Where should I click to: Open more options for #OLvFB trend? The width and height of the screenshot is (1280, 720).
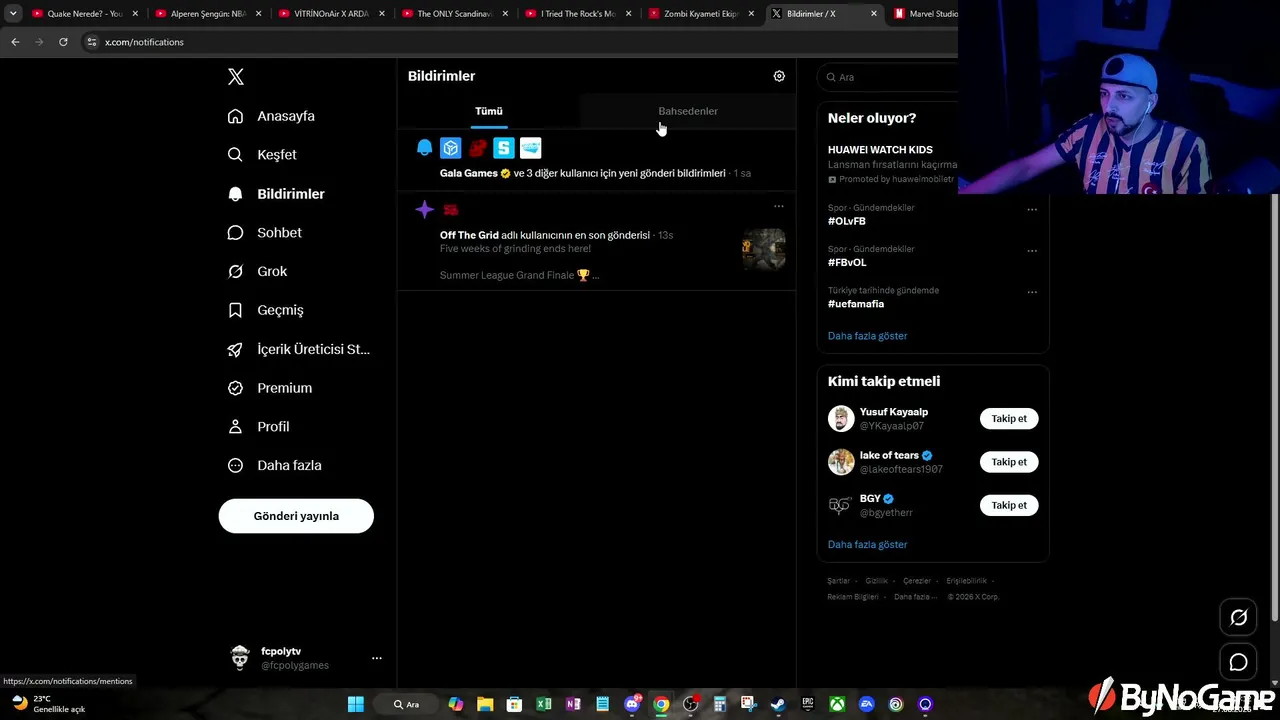(1032, 210)
